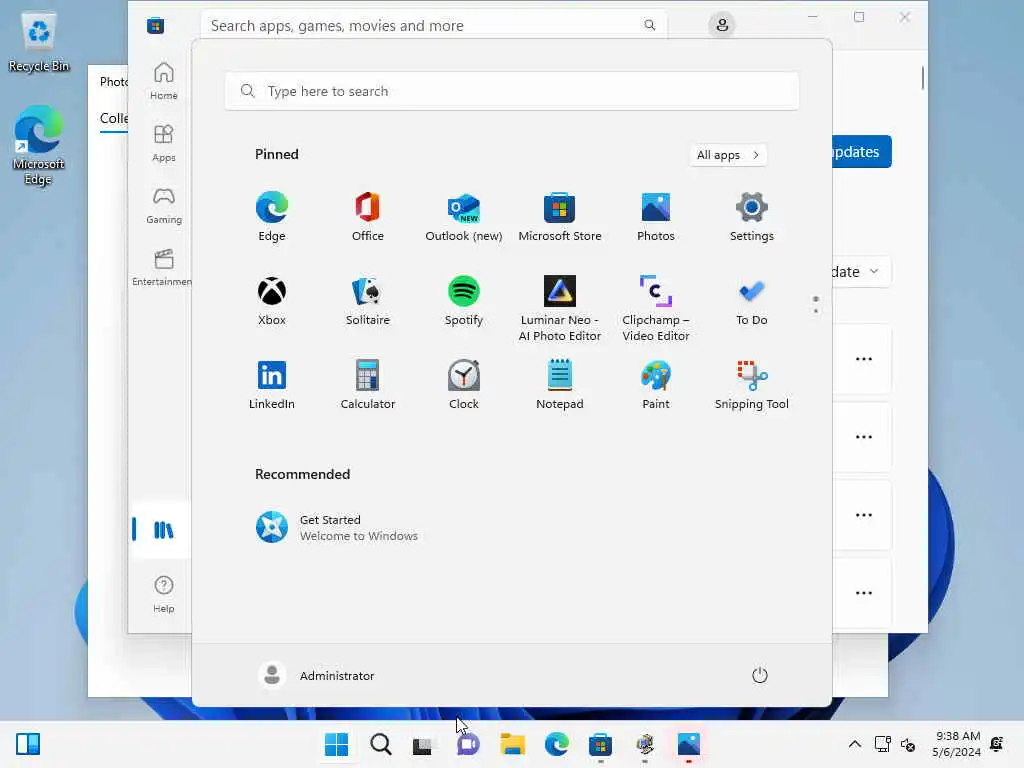Open Widgets panel on taskbar

tap(28, 744)
